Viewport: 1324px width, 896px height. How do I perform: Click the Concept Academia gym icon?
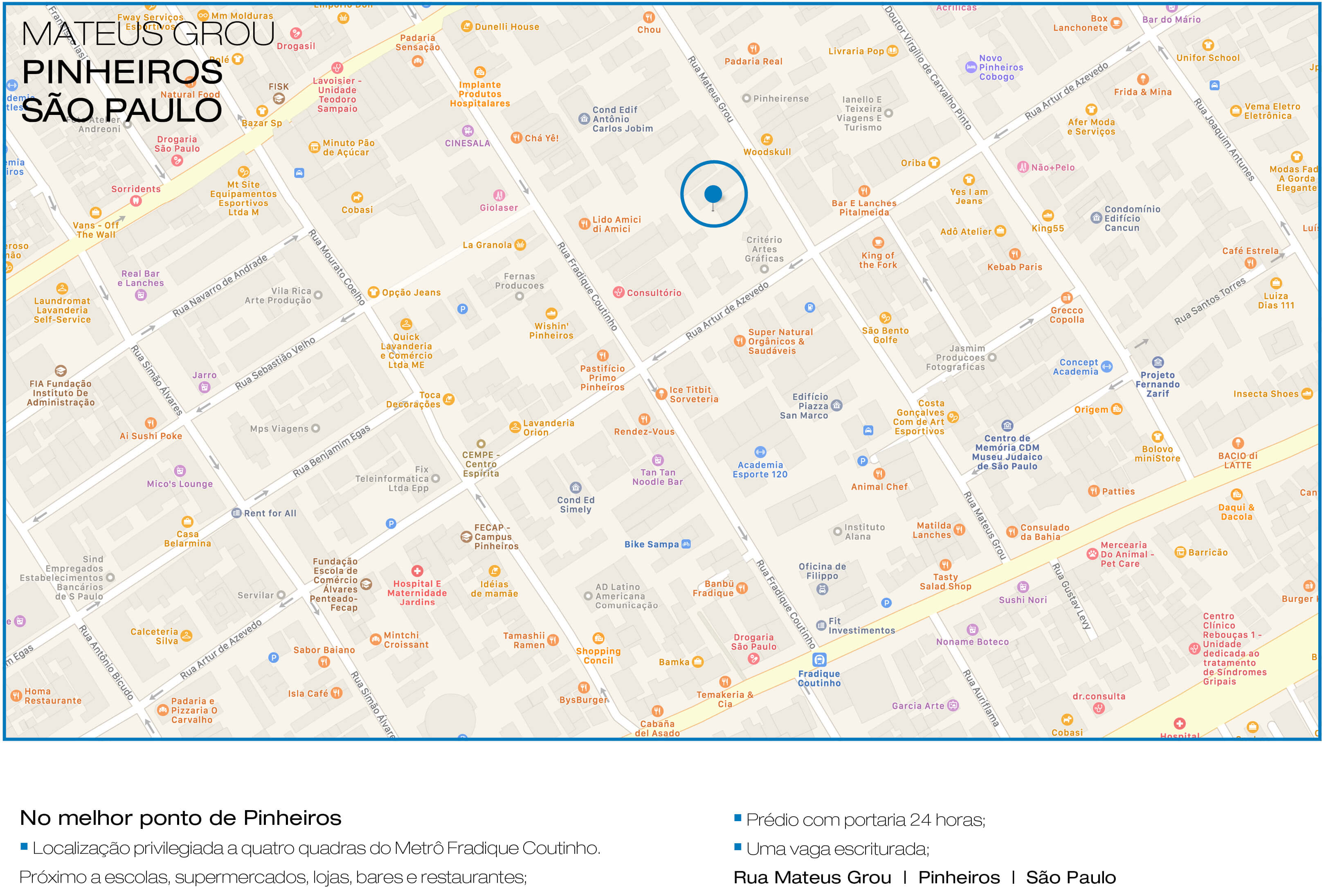point(1106,366)
